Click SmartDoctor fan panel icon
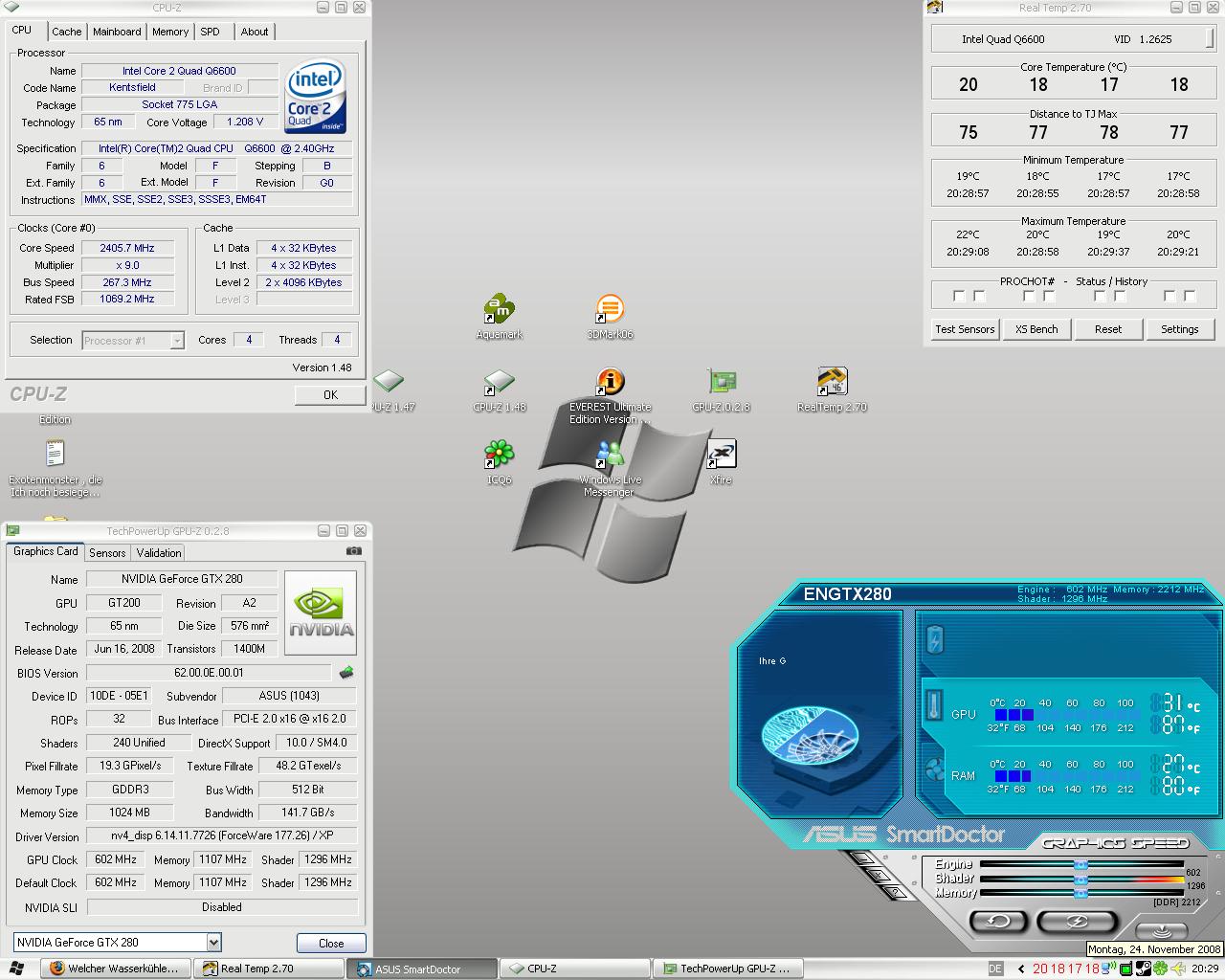 [935, 768]
